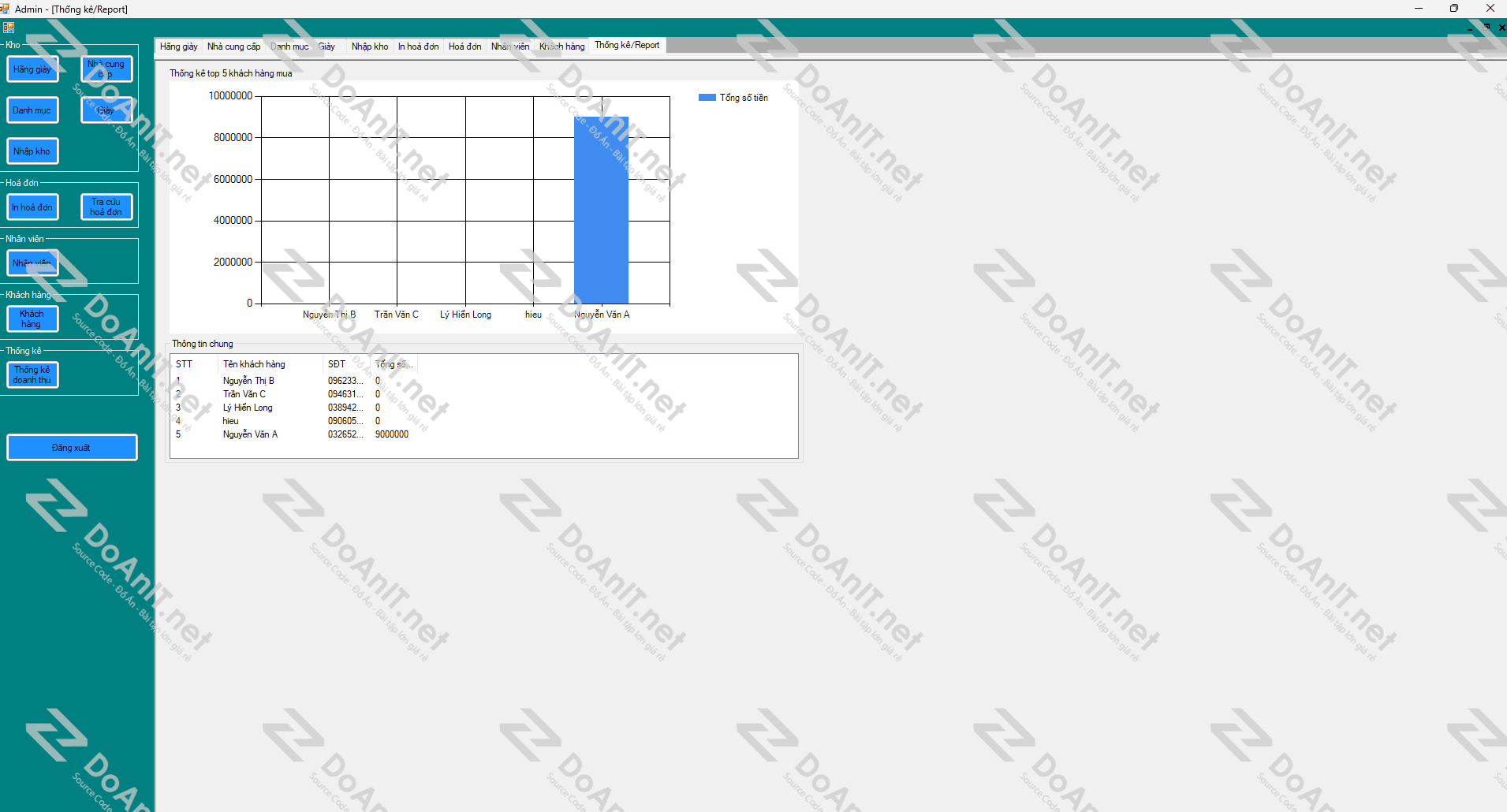Switch to the Khách hàng tab
Image resolution: width=1507 pixels, height=812 pixels.
point(561,47)
